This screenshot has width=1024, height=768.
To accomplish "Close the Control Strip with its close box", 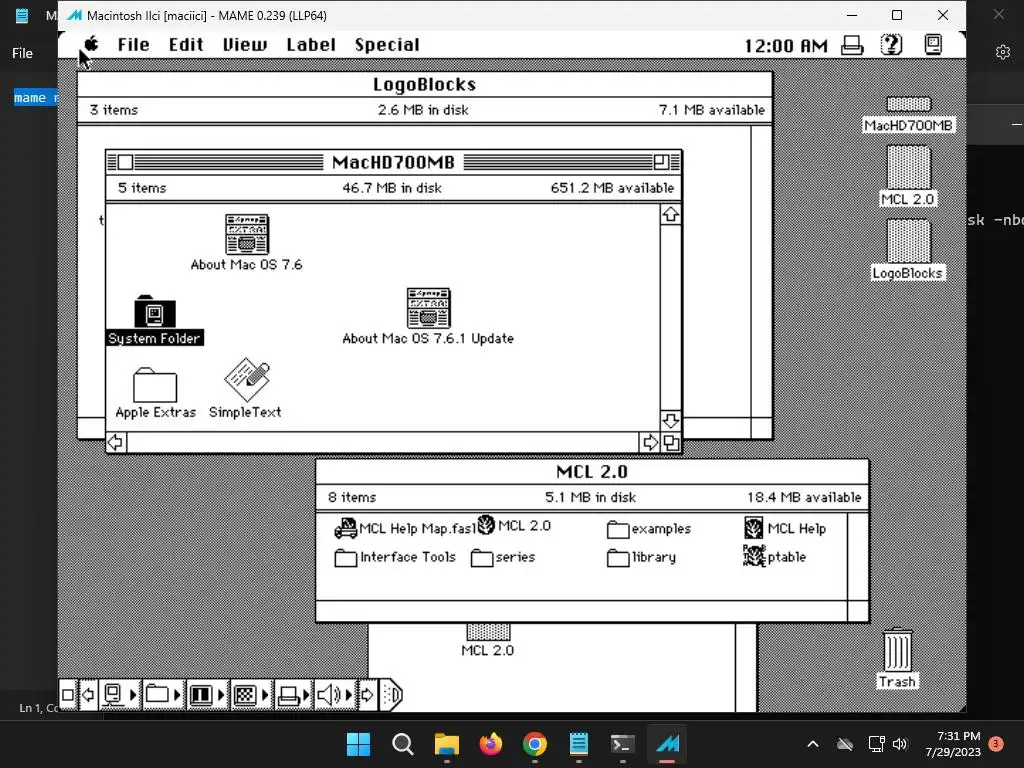I will tap(68, 695).
